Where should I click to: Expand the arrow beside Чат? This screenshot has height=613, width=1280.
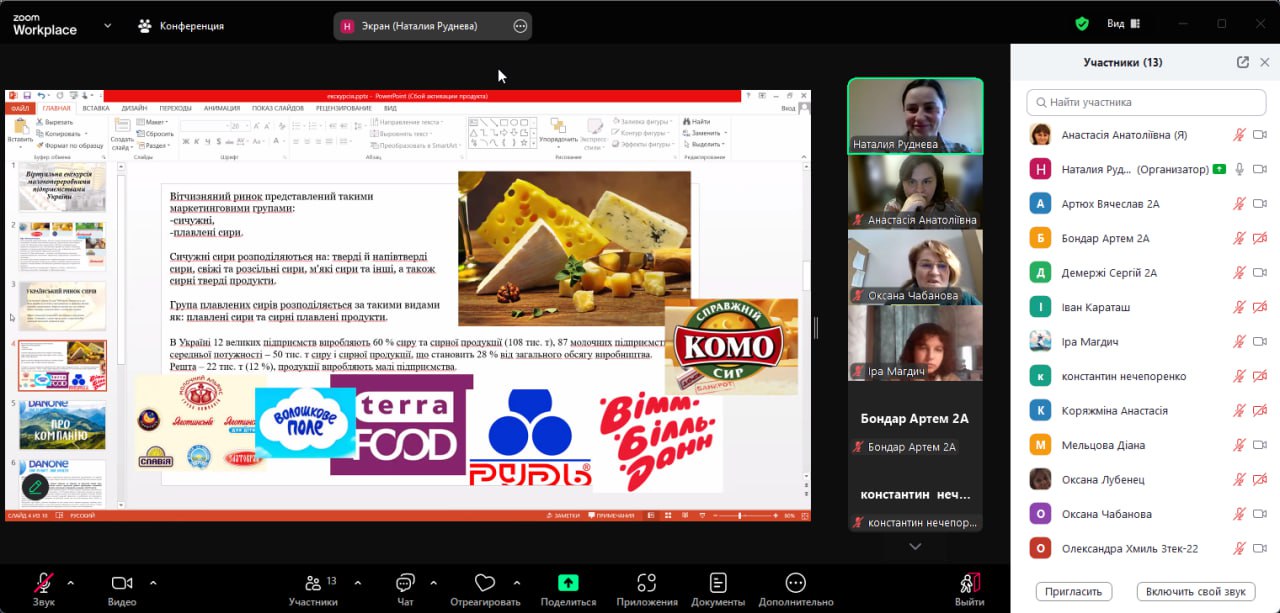pyautogui.click(x=433, y=582)
